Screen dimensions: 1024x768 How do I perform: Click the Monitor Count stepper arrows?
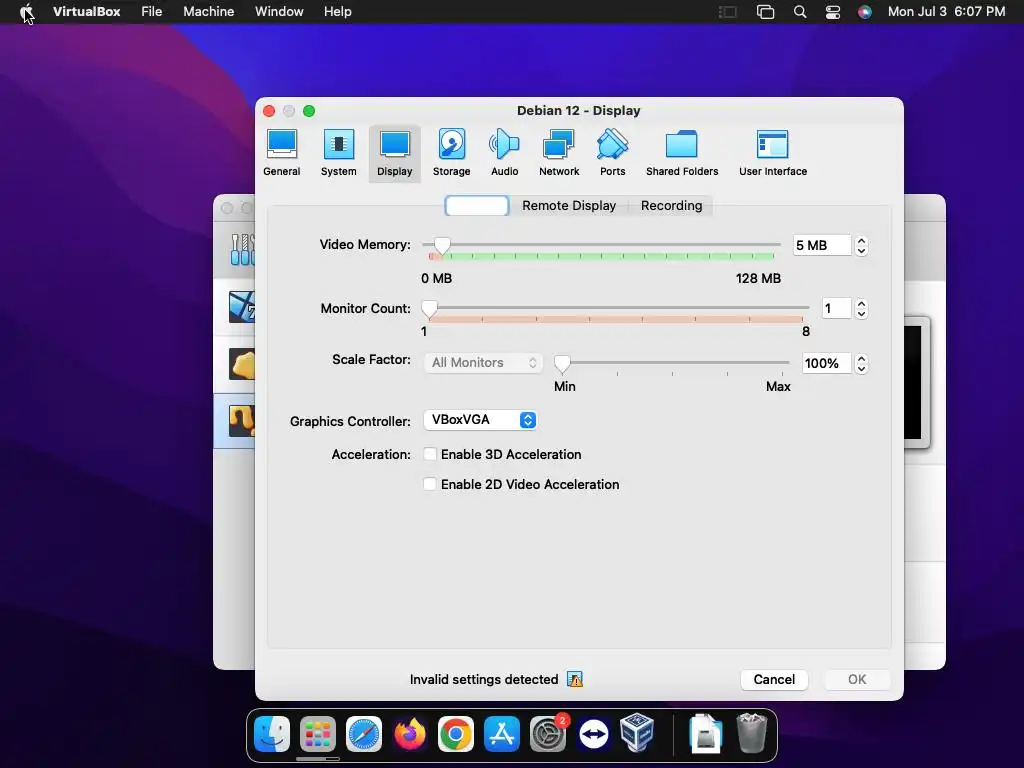861,308
